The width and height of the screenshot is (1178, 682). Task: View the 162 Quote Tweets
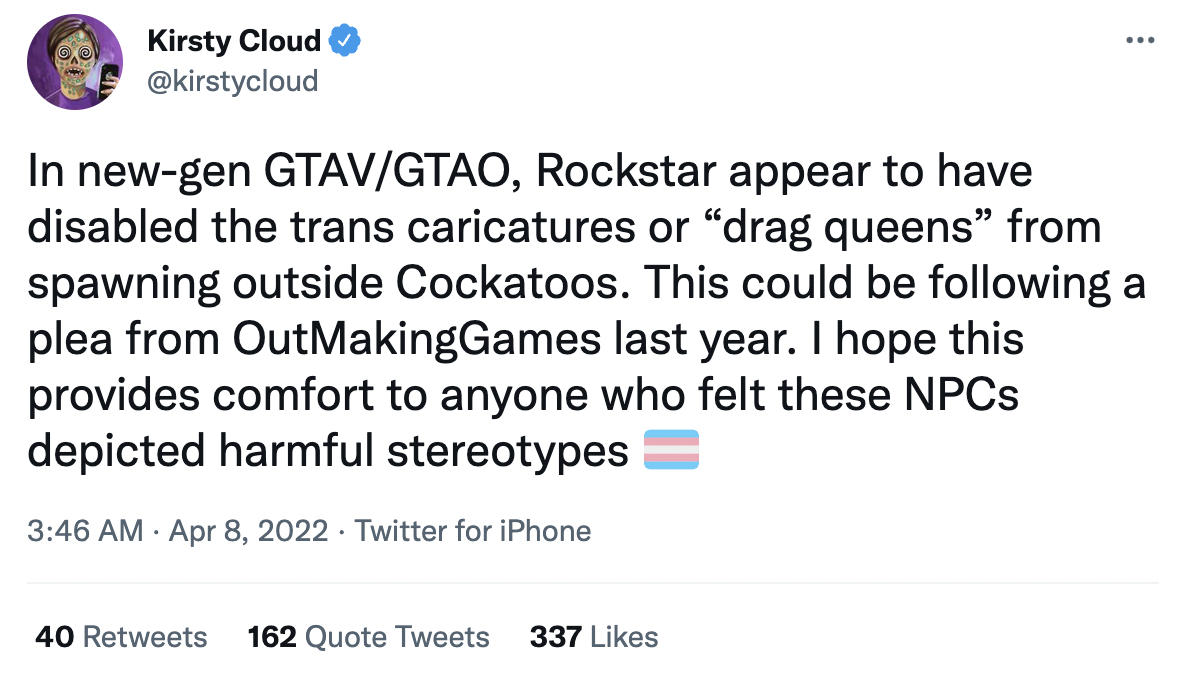click(x=368, y=637)
